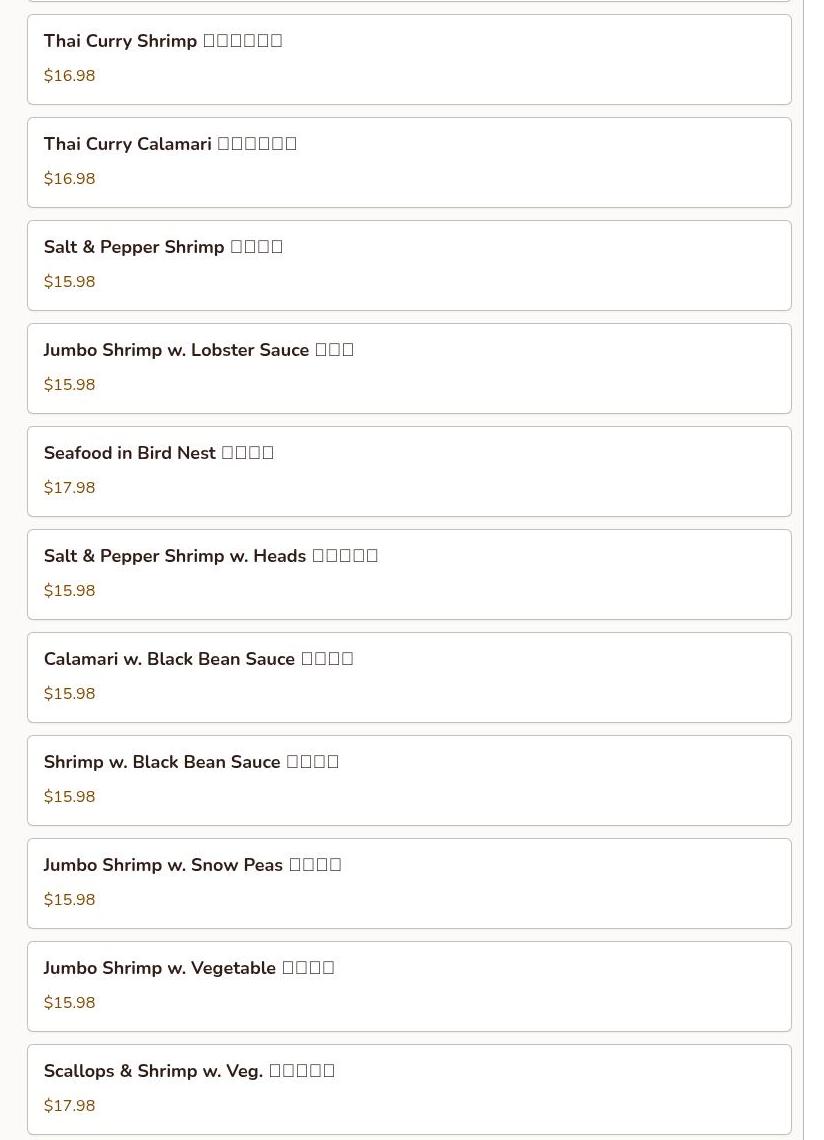Screen dimensions: 824x1140
Task: Open the Thai Curry Shrimp menu item
Action: (x=409, y=60)
